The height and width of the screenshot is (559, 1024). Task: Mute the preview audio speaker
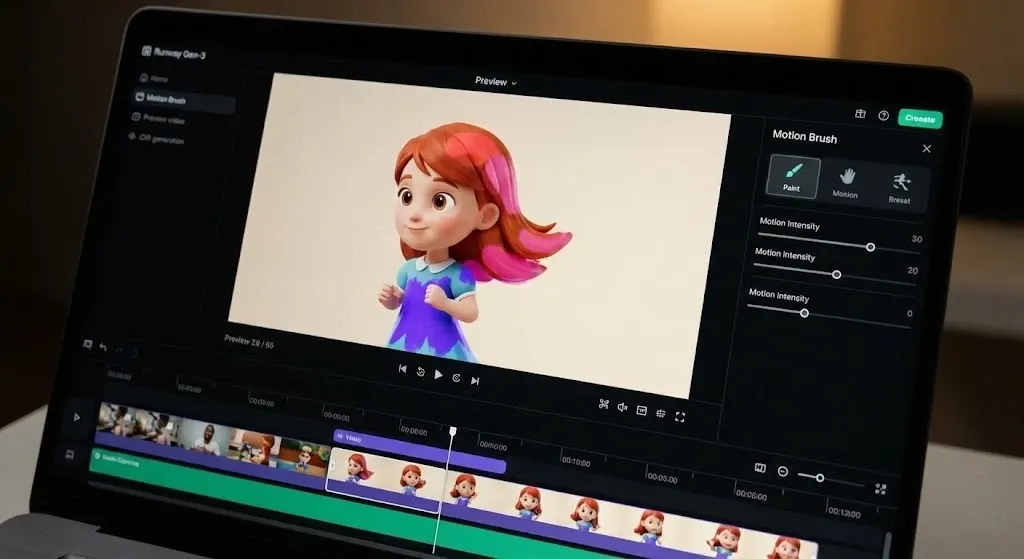(x=622, y=408)
